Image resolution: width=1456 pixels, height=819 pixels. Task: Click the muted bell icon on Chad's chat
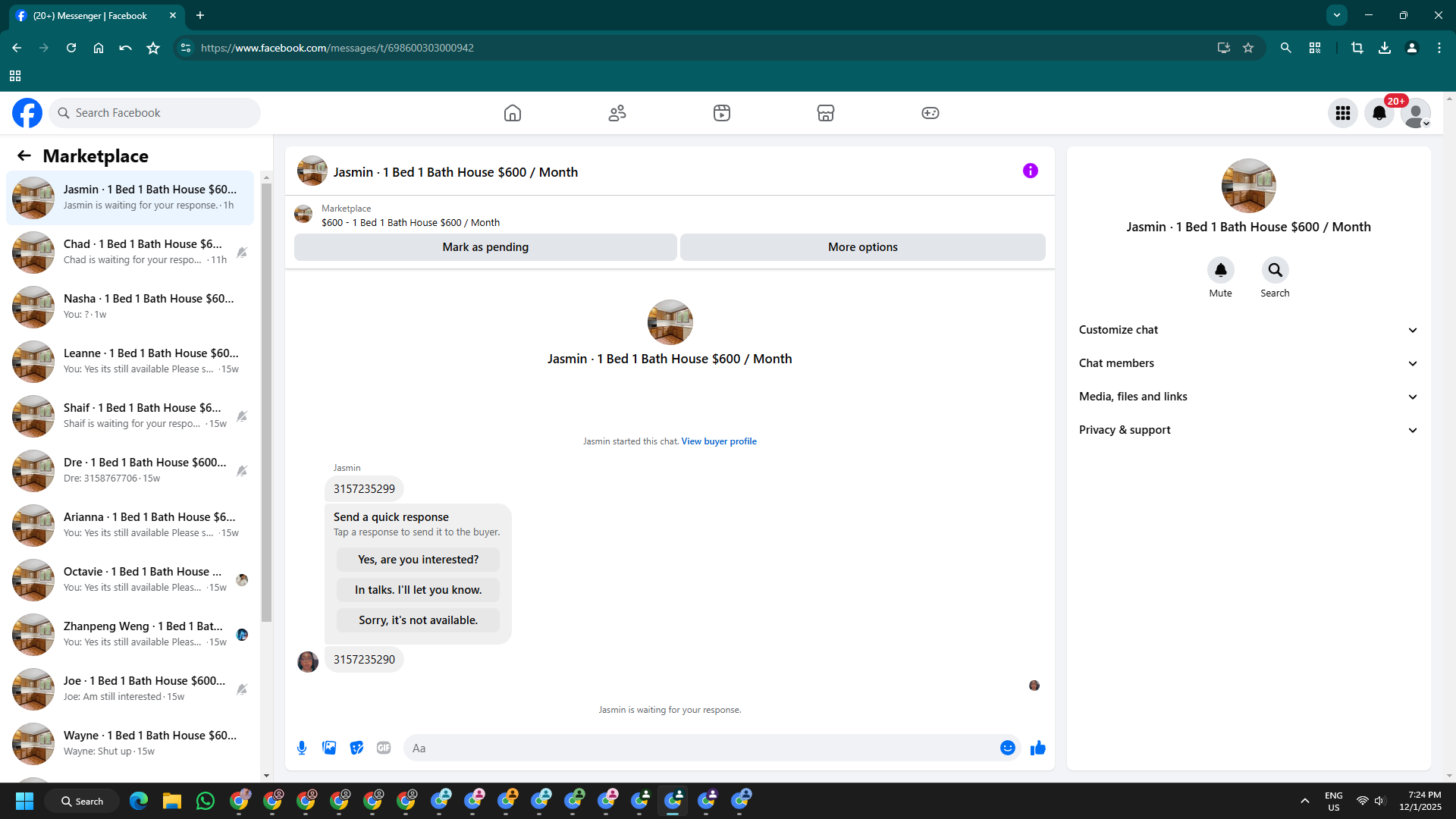click(x=242, y=253)
